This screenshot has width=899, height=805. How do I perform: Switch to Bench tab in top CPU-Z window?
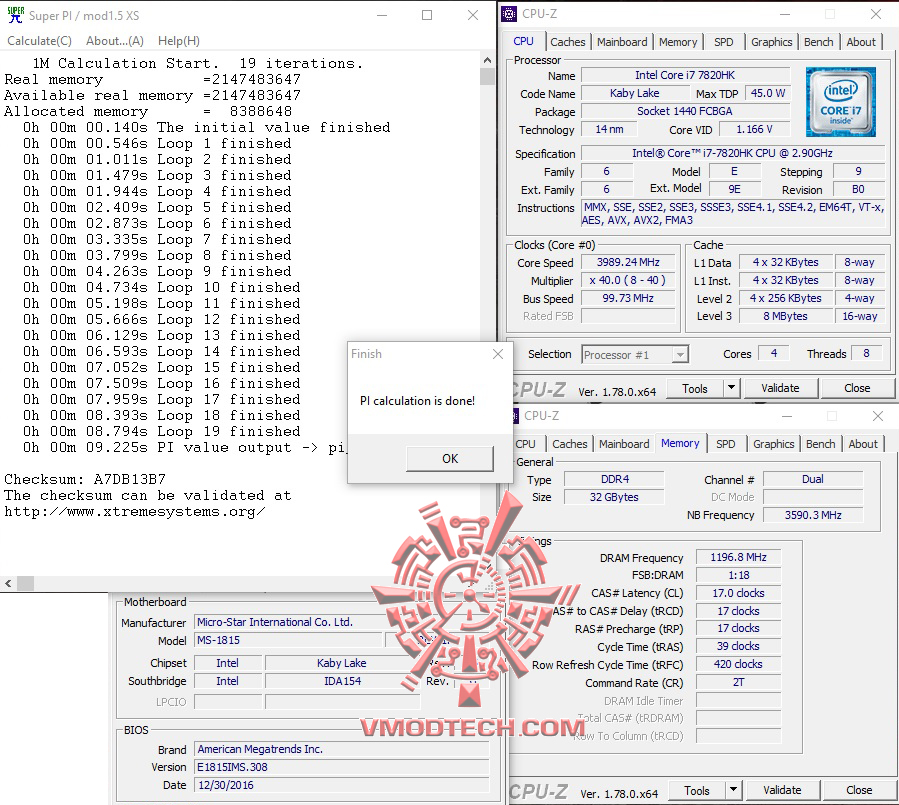(x=818, y=42)
